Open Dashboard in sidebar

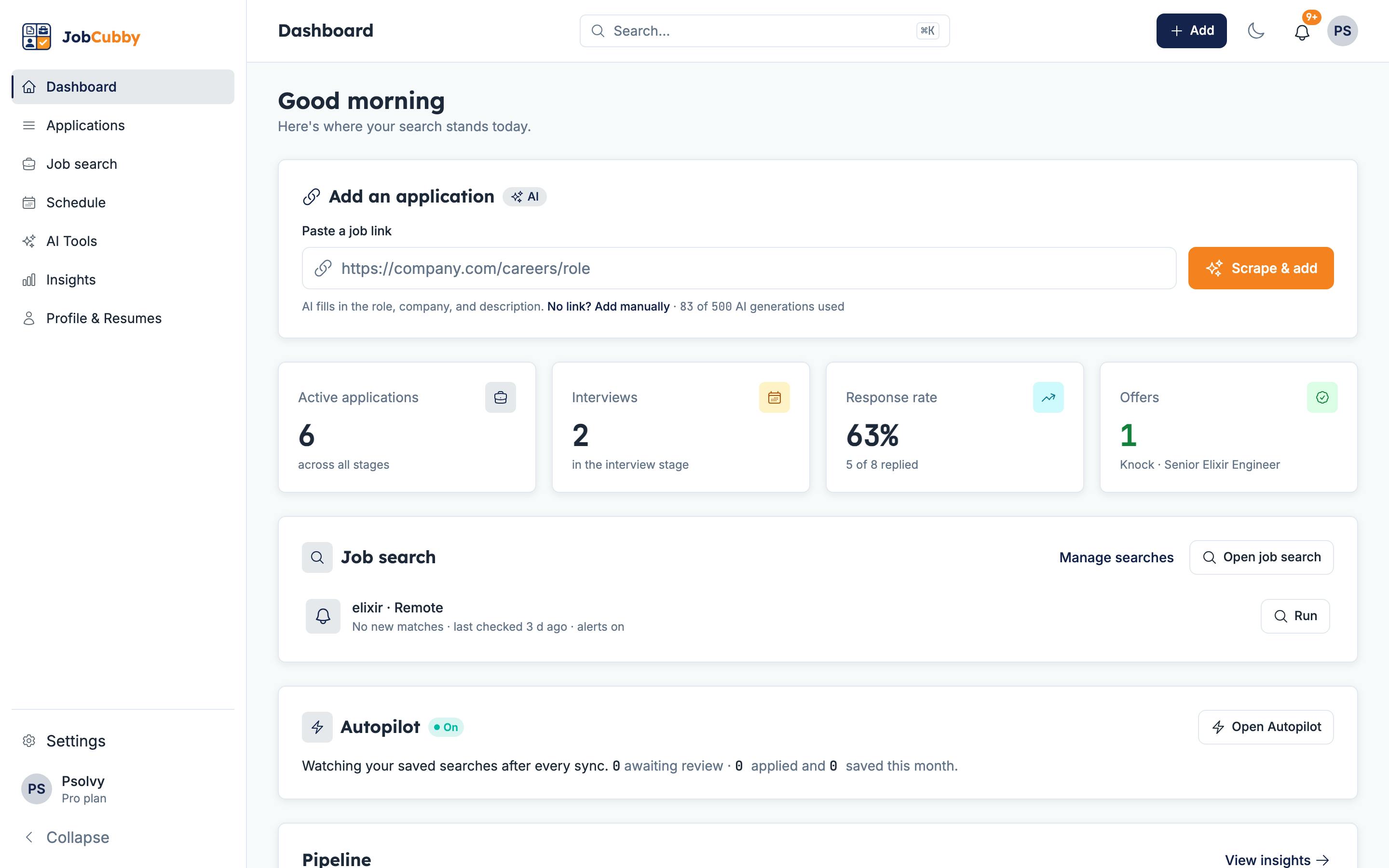123,87
